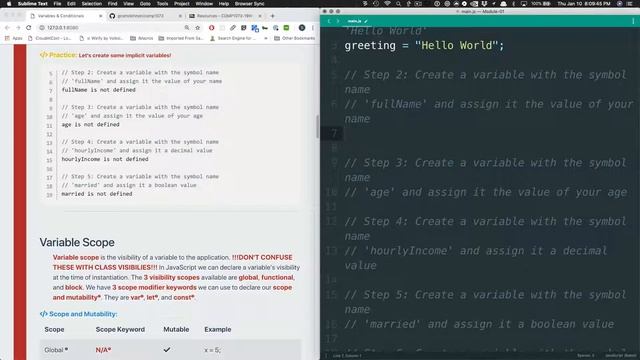Click 'hourlyIncome is not defined' output line
Image resolution: width=640 pixels, height=360 pixels.
pyautogui.click(x=105, y=159)
